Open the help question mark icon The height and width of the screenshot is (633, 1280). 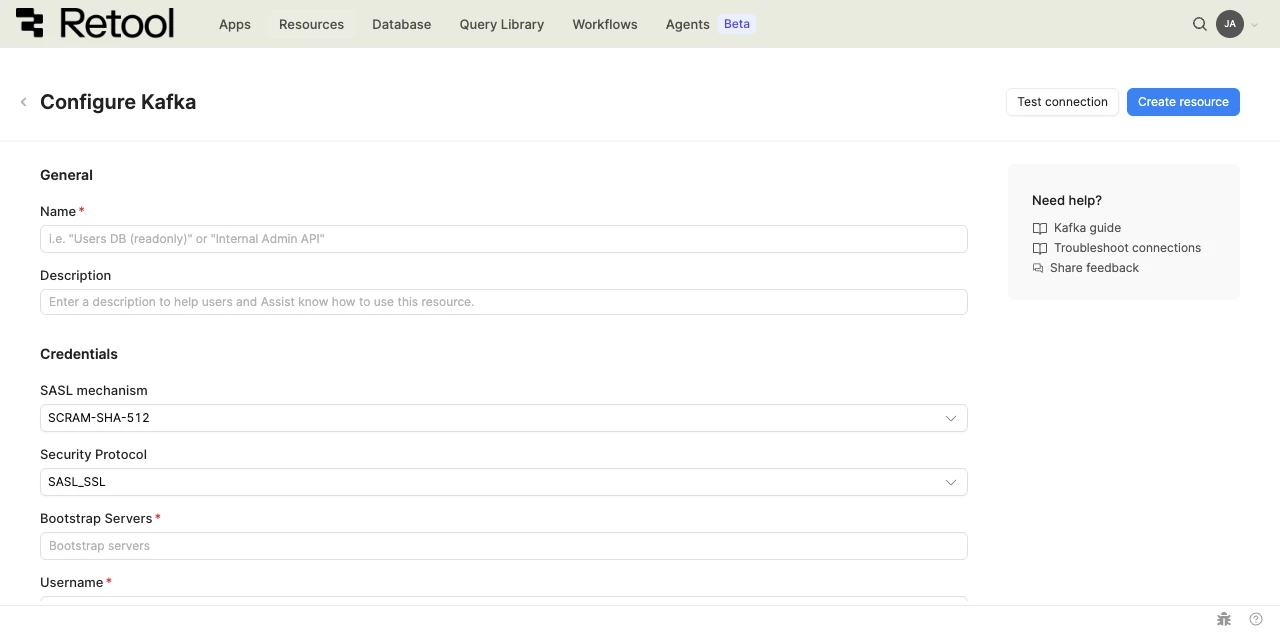point(1256,619)
